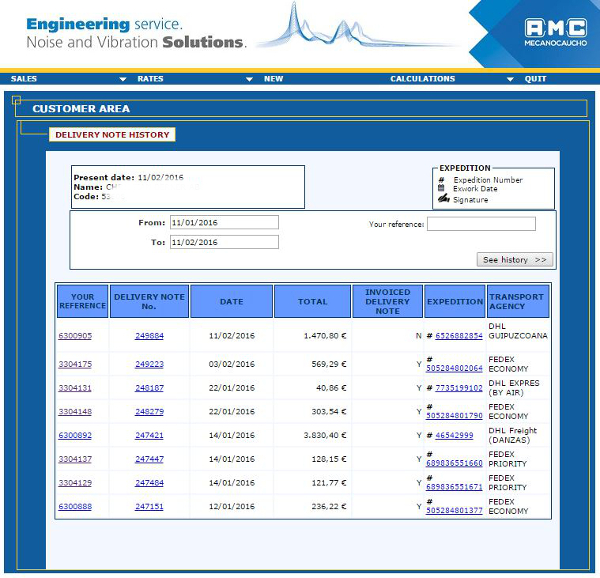Click the DELIVERY NOTE No. column header

(x=149, y=301)
